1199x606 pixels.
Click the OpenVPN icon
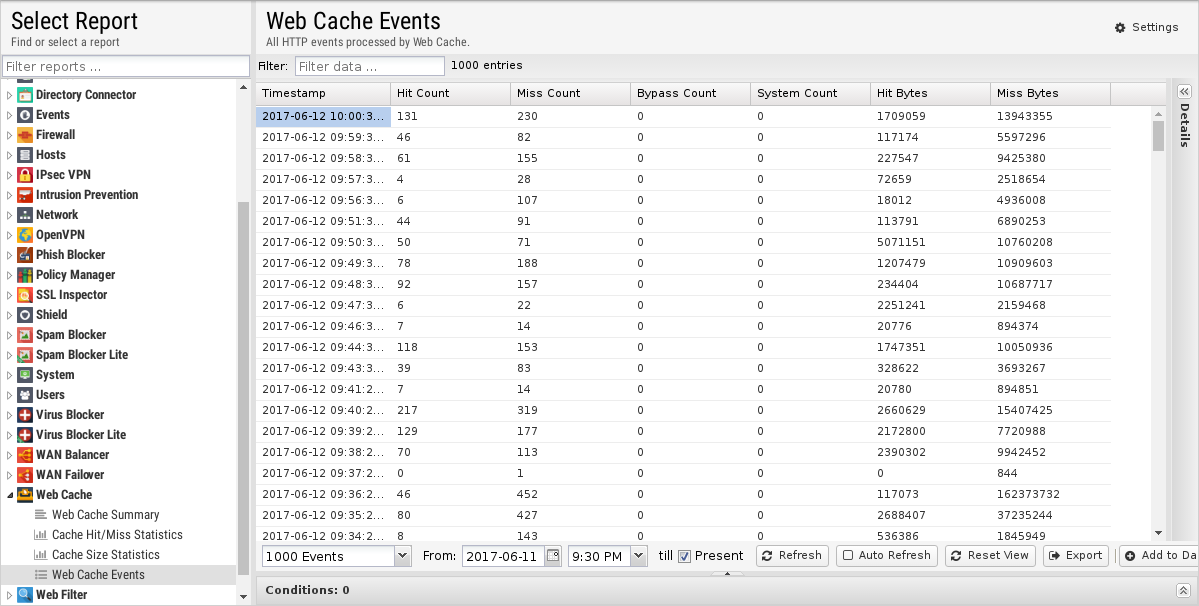pyautogui.click(x=25, y=235)
